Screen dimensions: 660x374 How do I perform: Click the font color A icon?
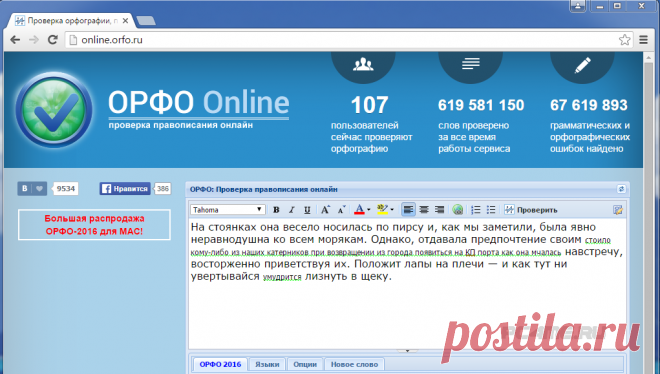359,210
